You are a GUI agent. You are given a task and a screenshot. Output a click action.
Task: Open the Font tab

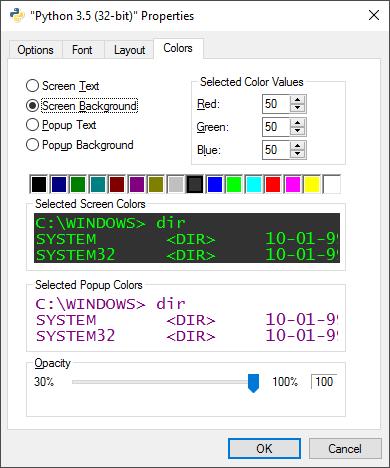[x=82, y=50]
